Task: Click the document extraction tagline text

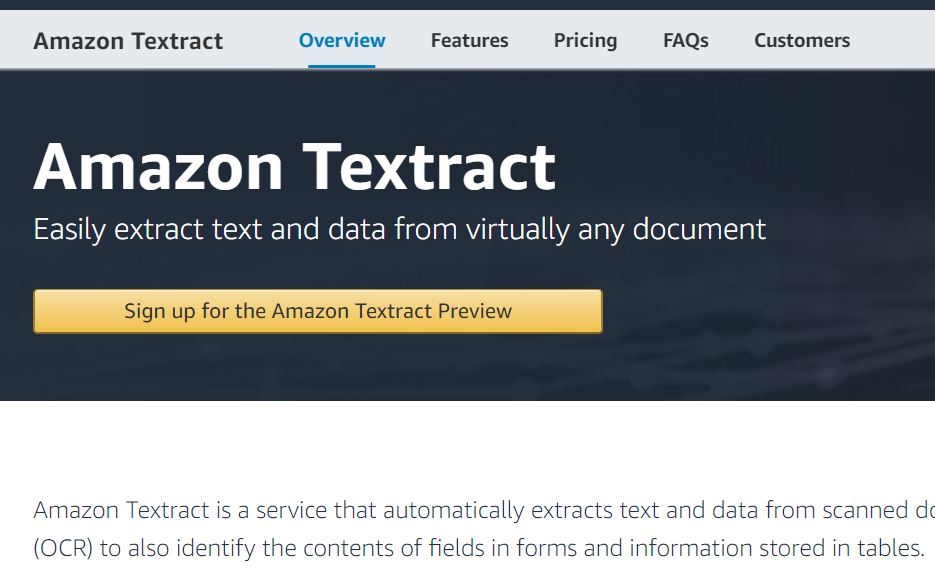Action: tap(399, 228)
